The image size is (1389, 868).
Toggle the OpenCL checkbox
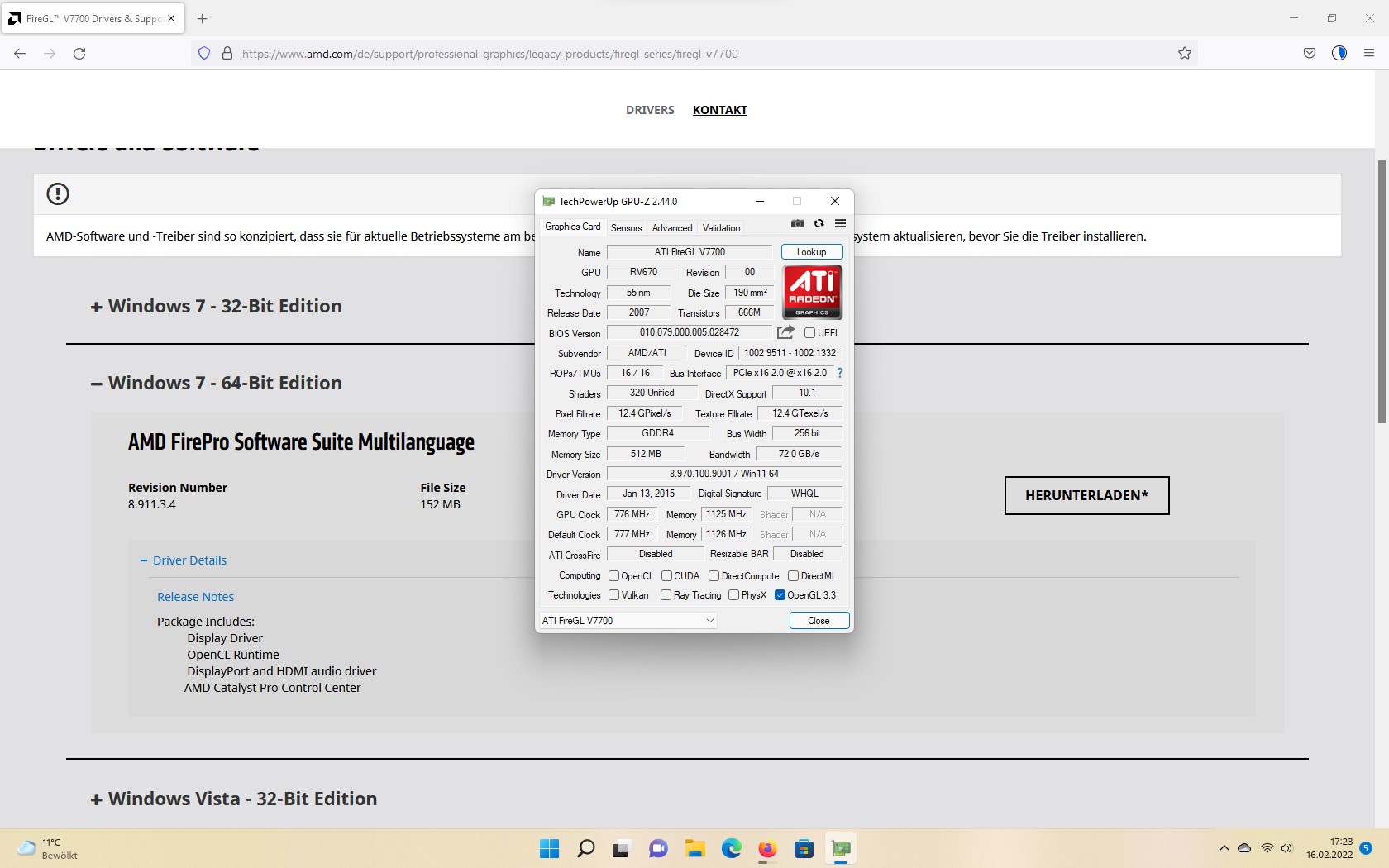(613, 576)
